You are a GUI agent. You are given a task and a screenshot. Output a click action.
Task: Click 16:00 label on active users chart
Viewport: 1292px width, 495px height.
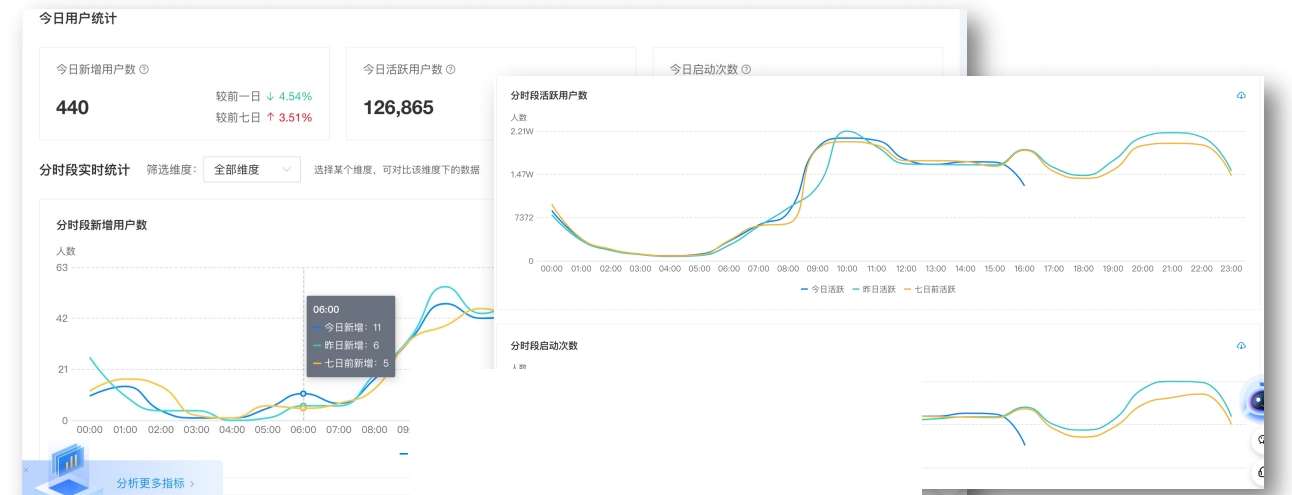pyautogui.click(x=1024, y=269)
